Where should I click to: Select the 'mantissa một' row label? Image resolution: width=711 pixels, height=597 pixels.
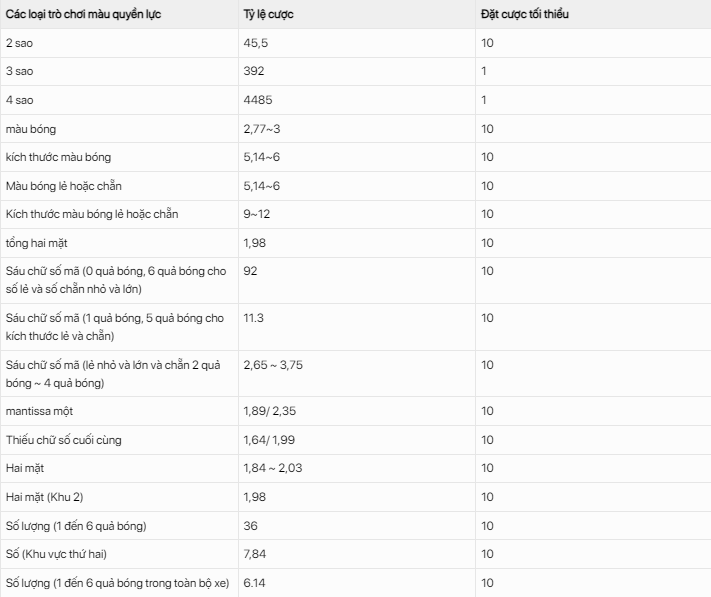tap(39, 411)
